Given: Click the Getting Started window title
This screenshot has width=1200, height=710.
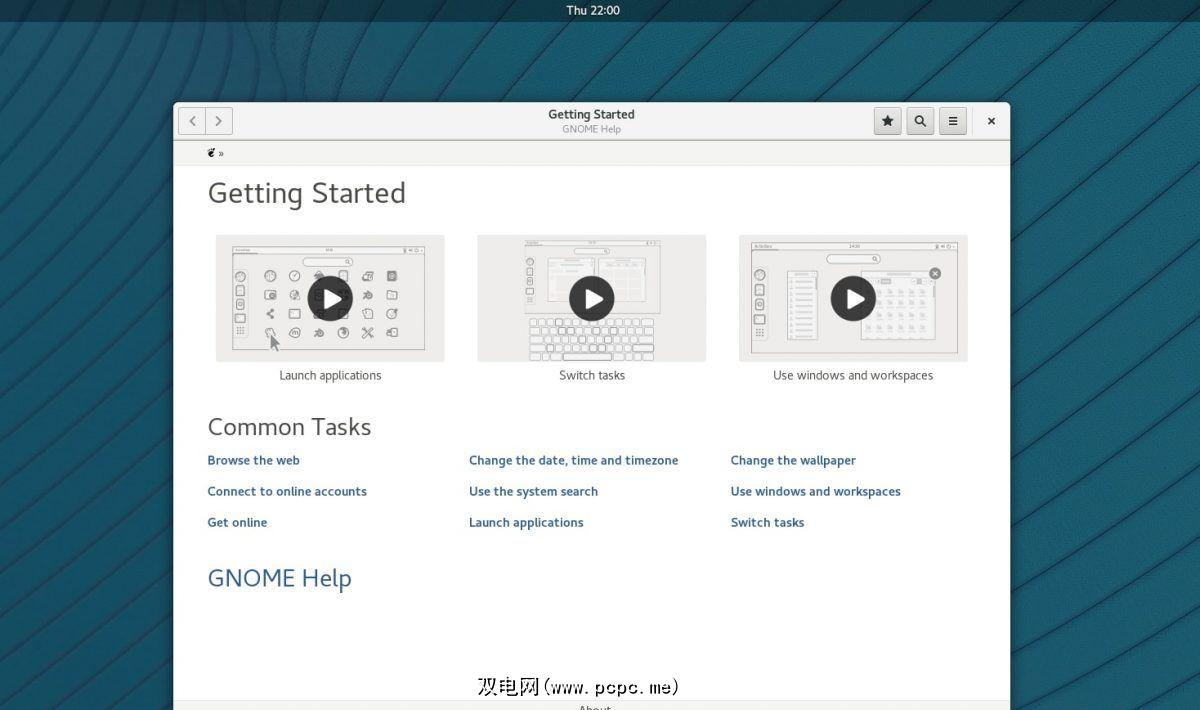Looking at the screenshot, I should click(591, 114).
